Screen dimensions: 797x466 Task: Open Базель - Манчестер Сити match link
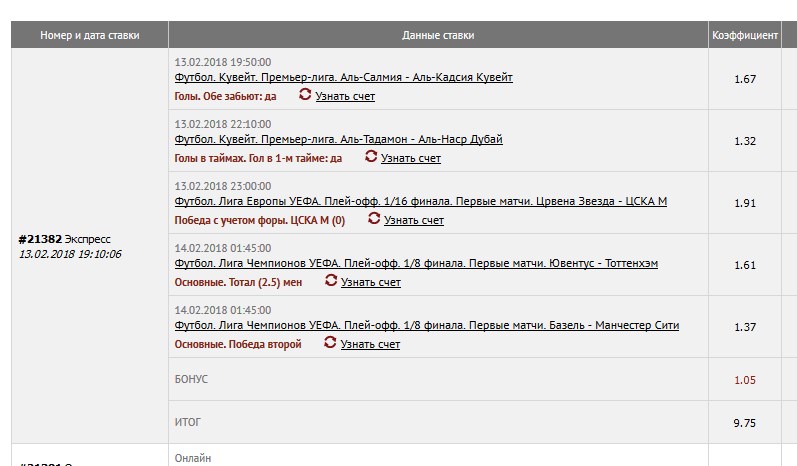click(x=427, y=326)
